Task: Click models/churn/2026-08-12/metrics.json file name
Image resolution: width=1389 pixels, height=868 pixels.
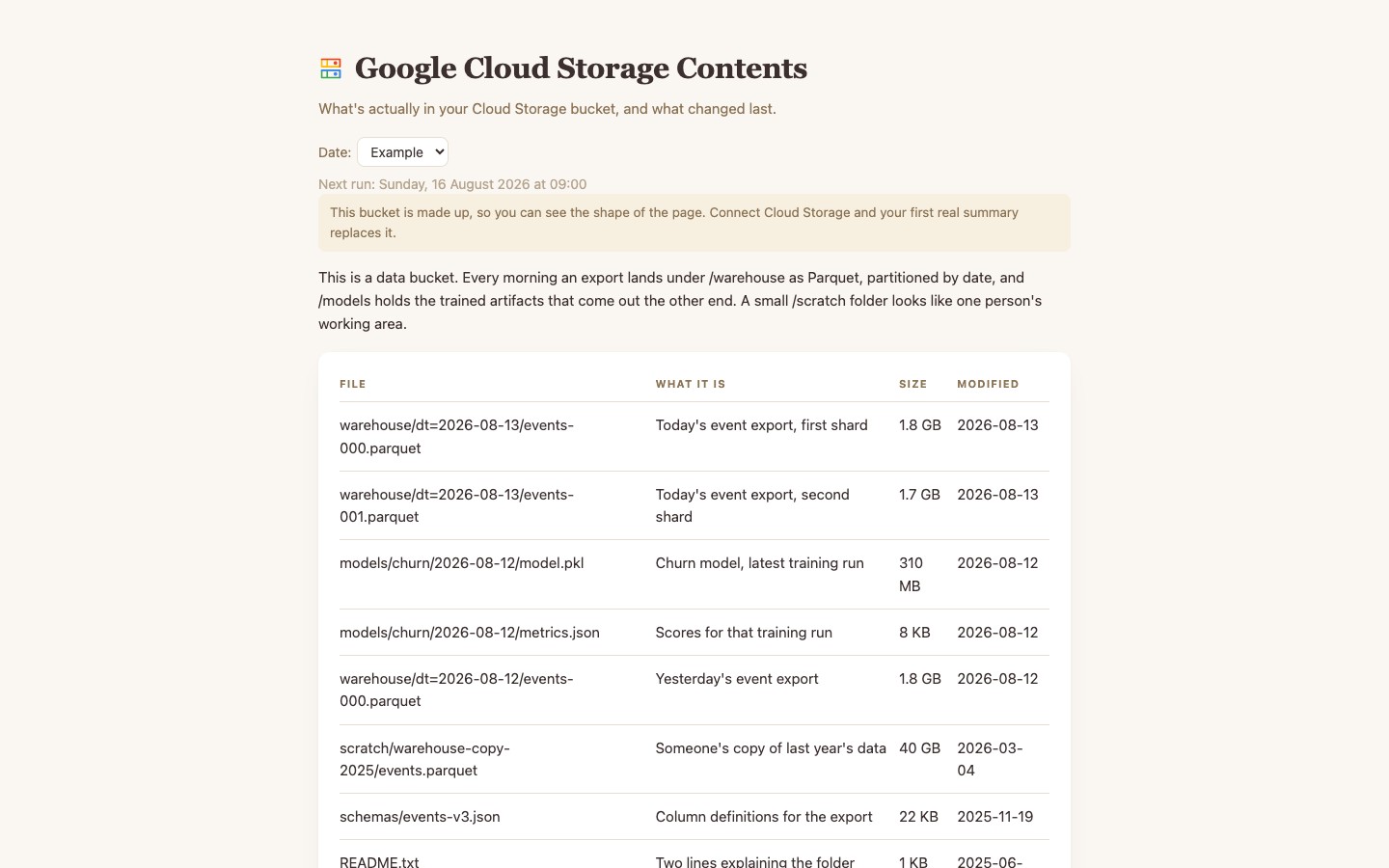Action: tap(470, 633)
